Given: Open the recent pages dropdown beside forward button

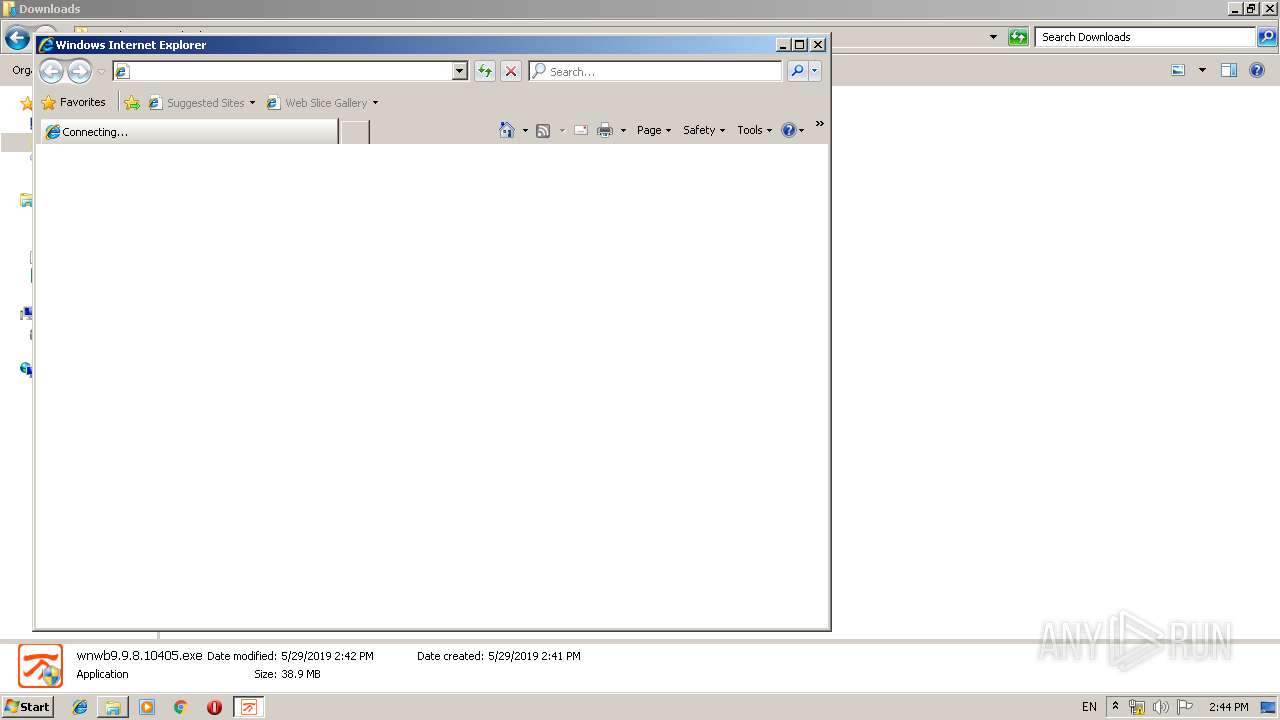Looking at the screenshot, I should (x=101, y=72).
